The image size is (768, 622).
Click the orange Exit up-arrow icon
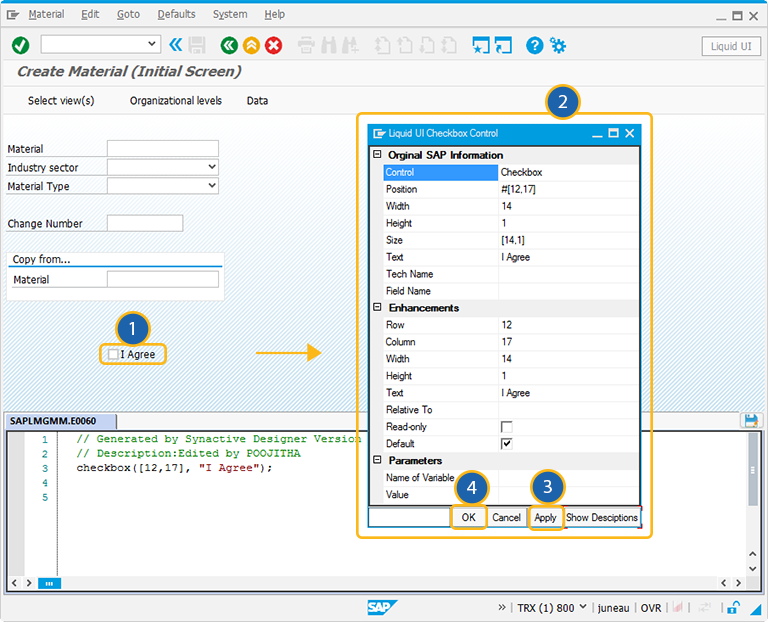coord(251,46)
